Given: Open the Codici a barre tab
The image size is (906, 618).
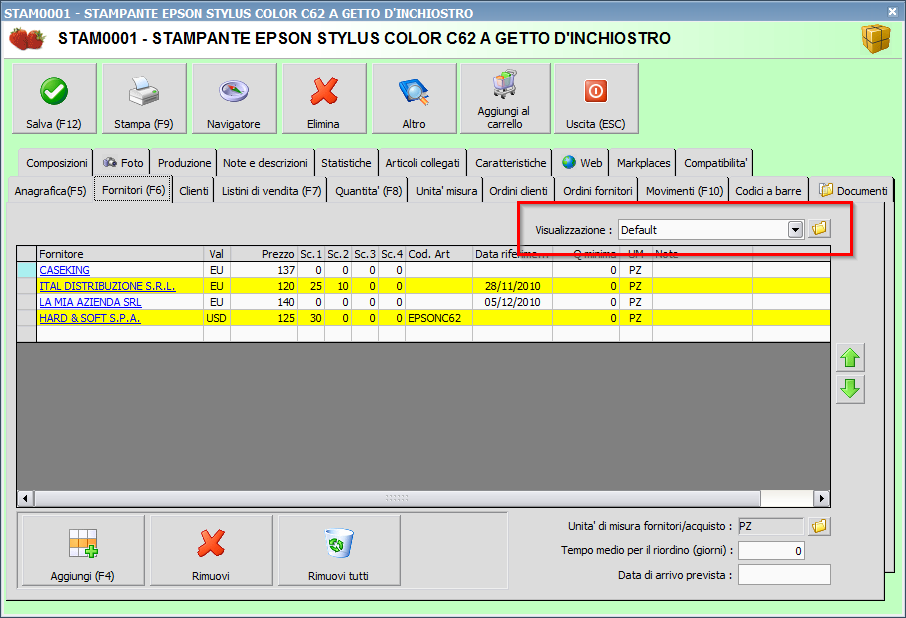Looking at the screenshot, I should [x=768, y=191].
